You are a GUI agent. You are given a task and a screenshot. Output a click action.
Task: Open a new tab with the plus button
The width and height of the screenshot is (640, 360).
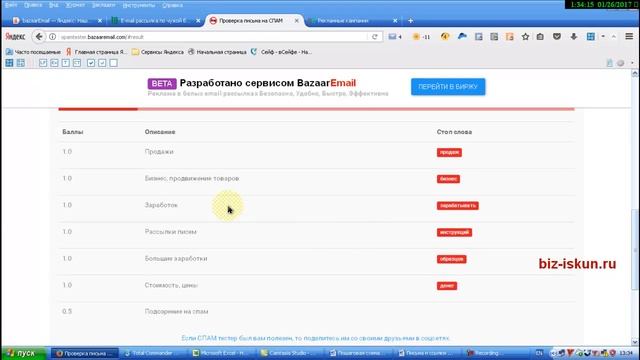coord(411,20)
